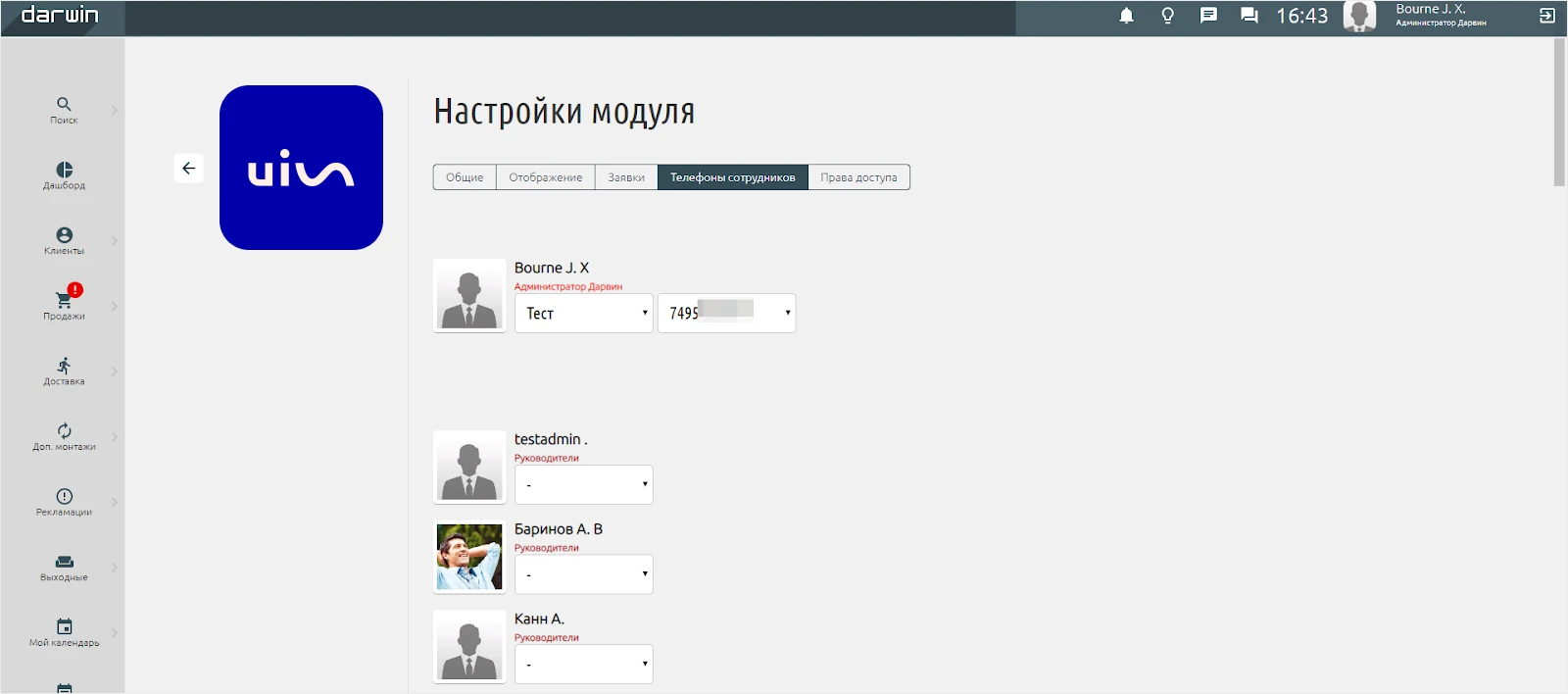Click testadmin employee avatar
The image size is (1568, 694).
click(469, 468)
